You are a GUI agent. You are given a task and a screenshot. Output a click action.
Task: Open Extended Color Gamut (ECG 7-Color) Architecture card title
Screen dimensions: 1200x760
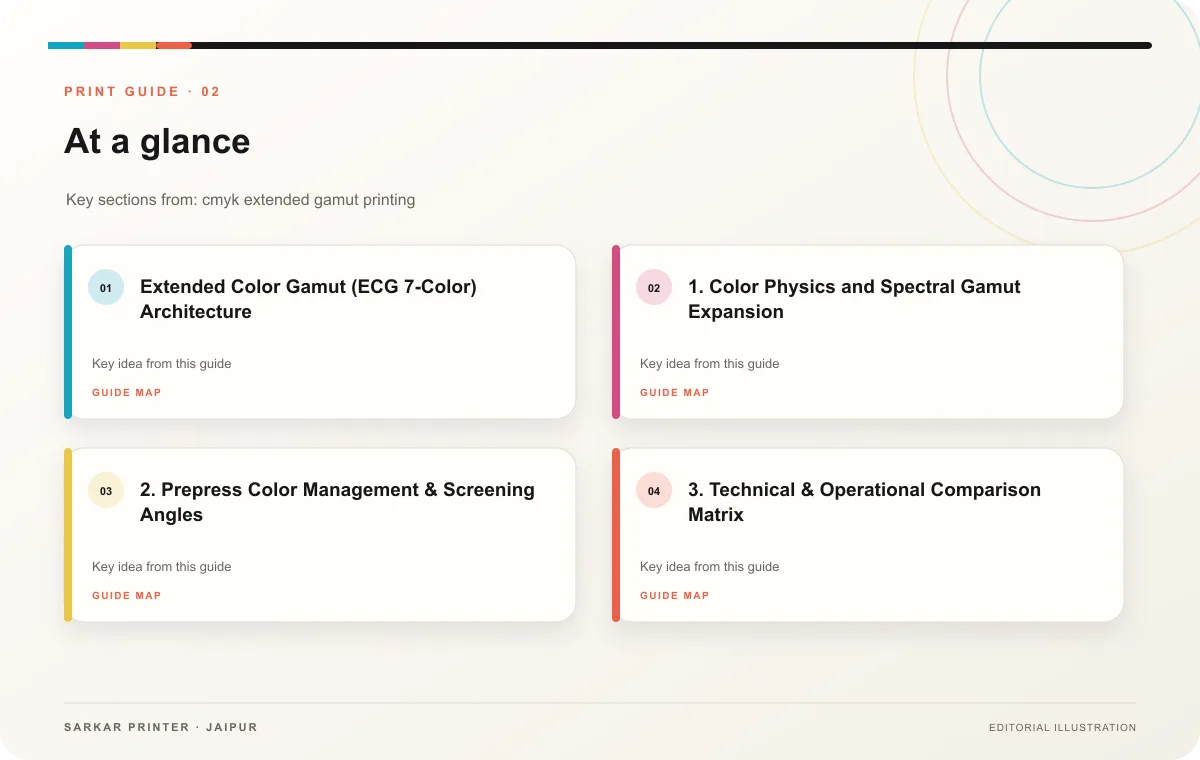[x=308, y=299]
